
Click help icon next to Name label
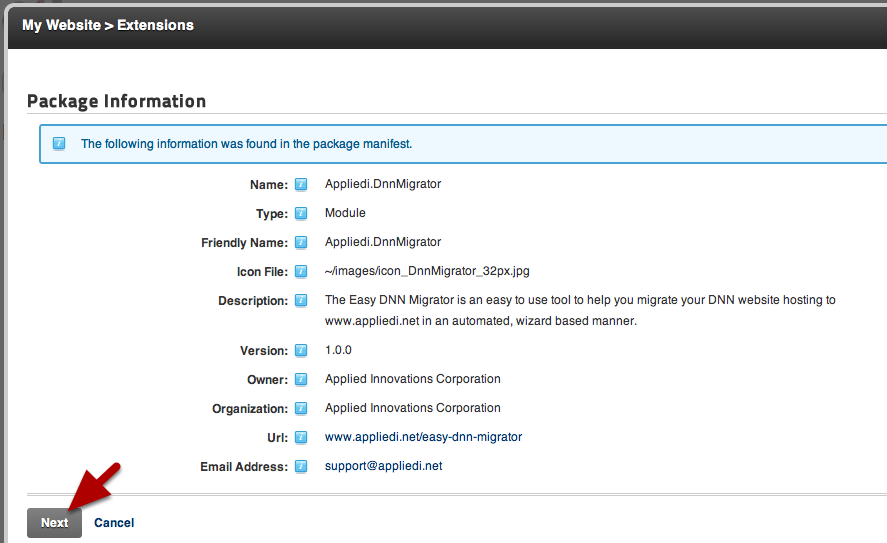point(301,184)
